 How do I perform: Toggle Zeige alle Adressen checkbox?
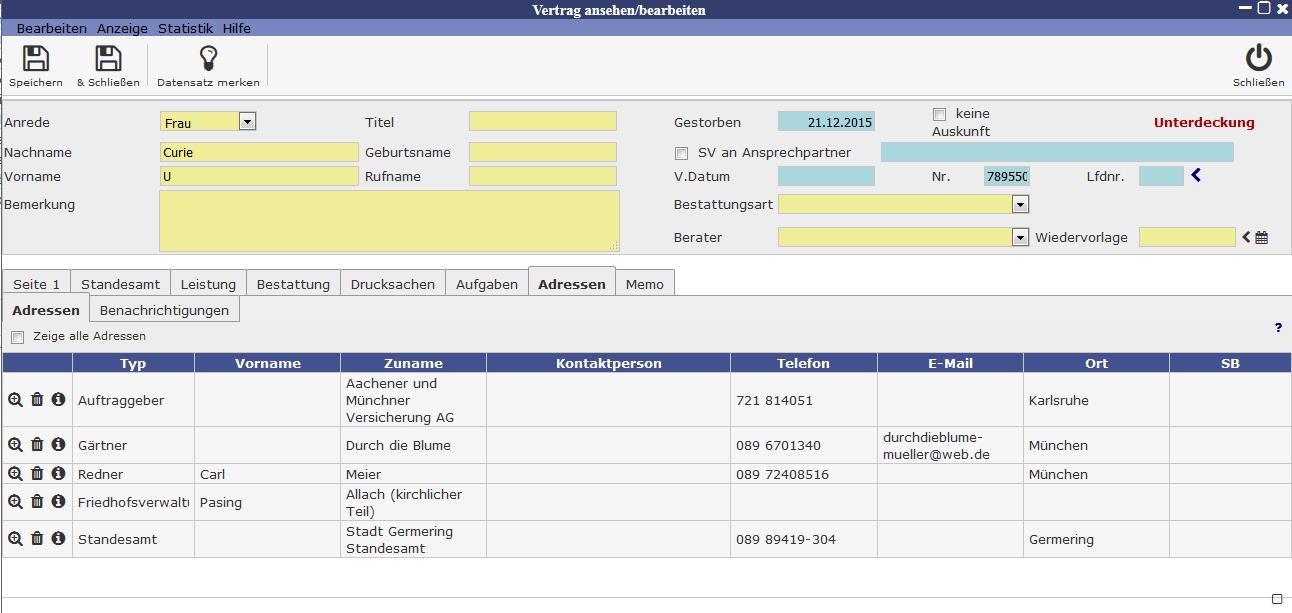pos(17,337)
